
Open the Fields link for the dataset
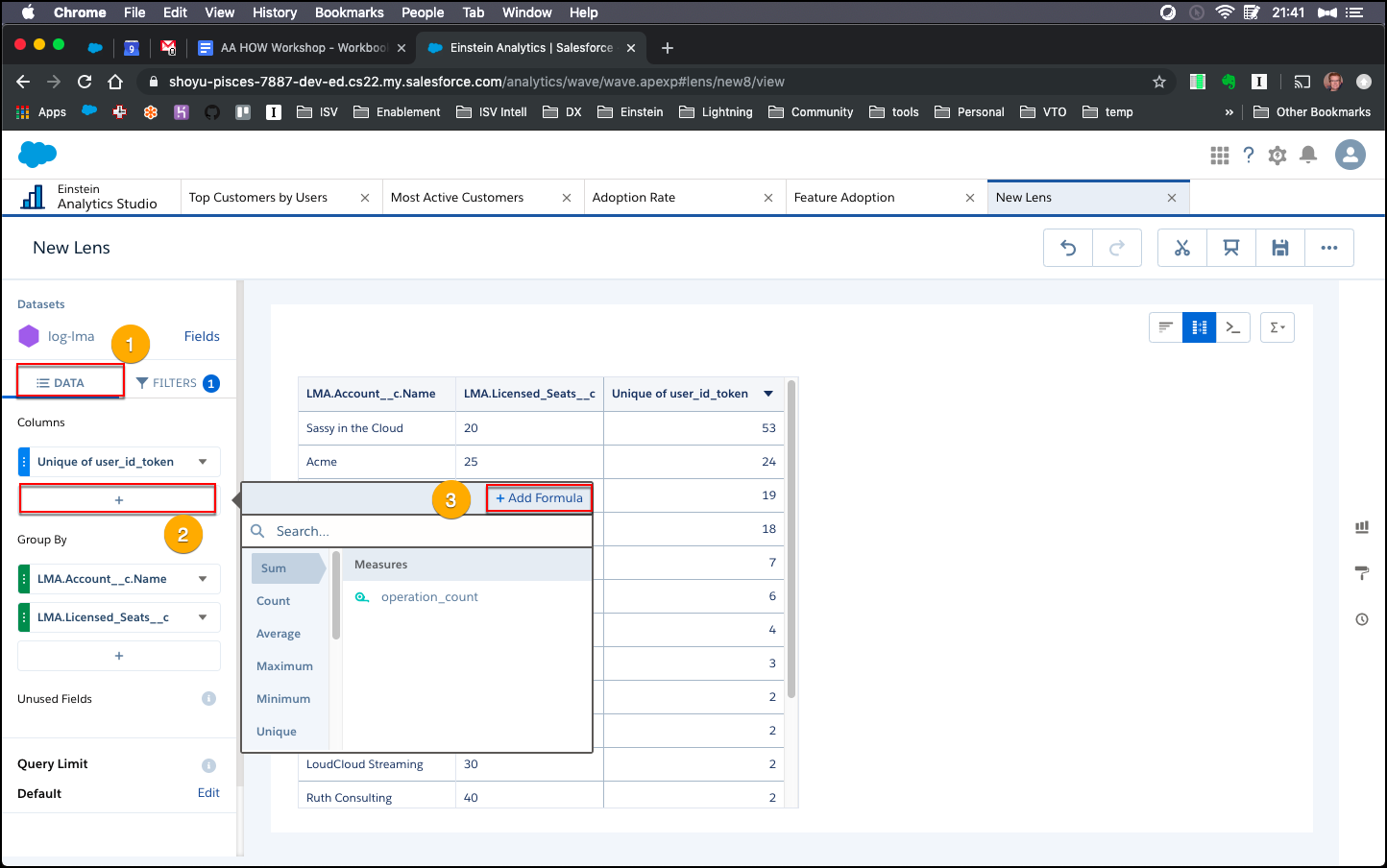pos(202,336)
